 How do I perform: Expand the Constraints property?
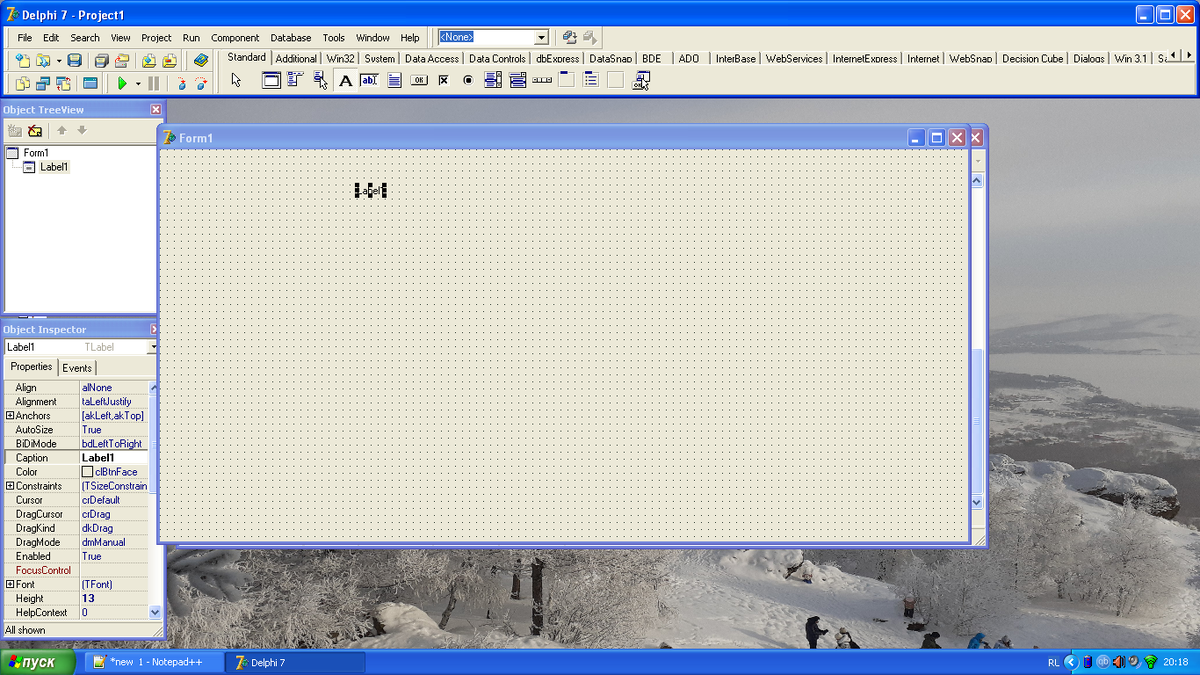coord(10,486)
